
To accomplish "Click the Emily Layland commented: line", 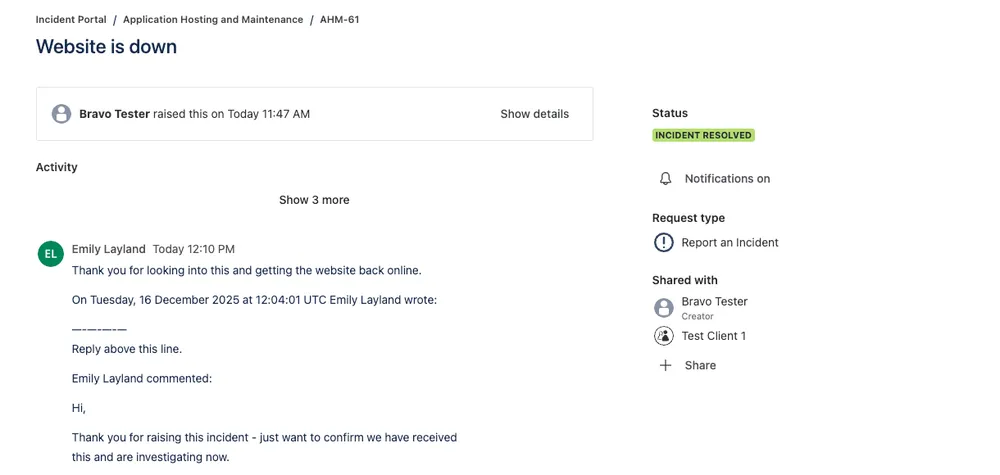I will pos(142,379).
